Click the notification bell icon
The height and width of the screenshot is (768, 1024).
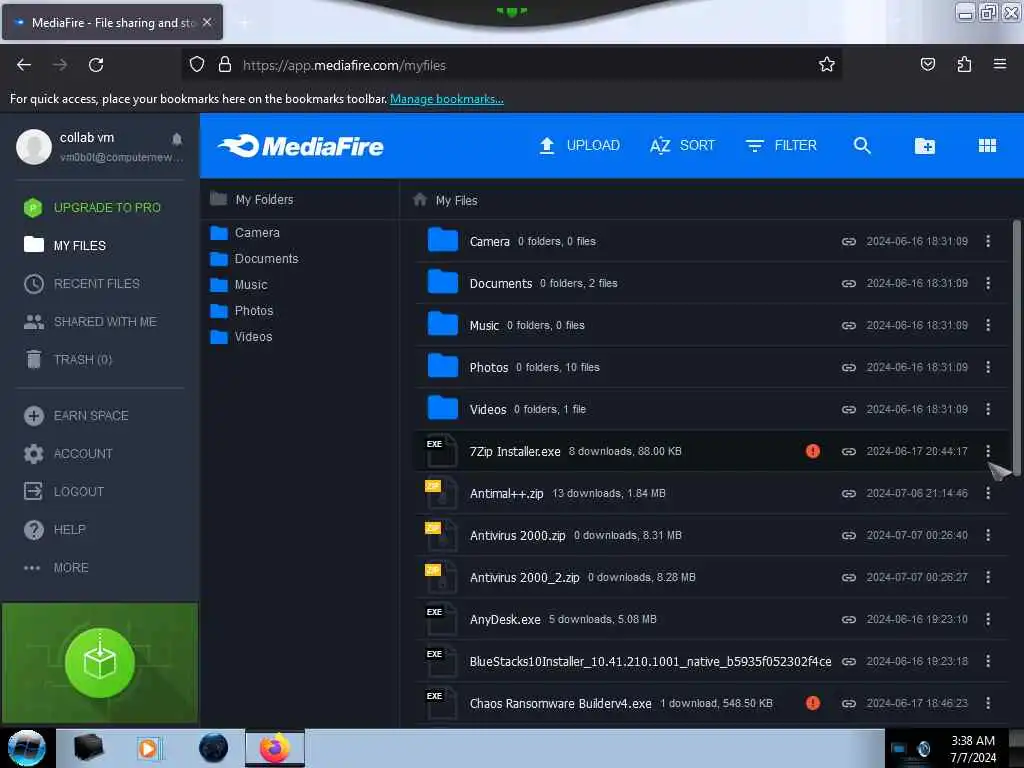tap(177, 139)
